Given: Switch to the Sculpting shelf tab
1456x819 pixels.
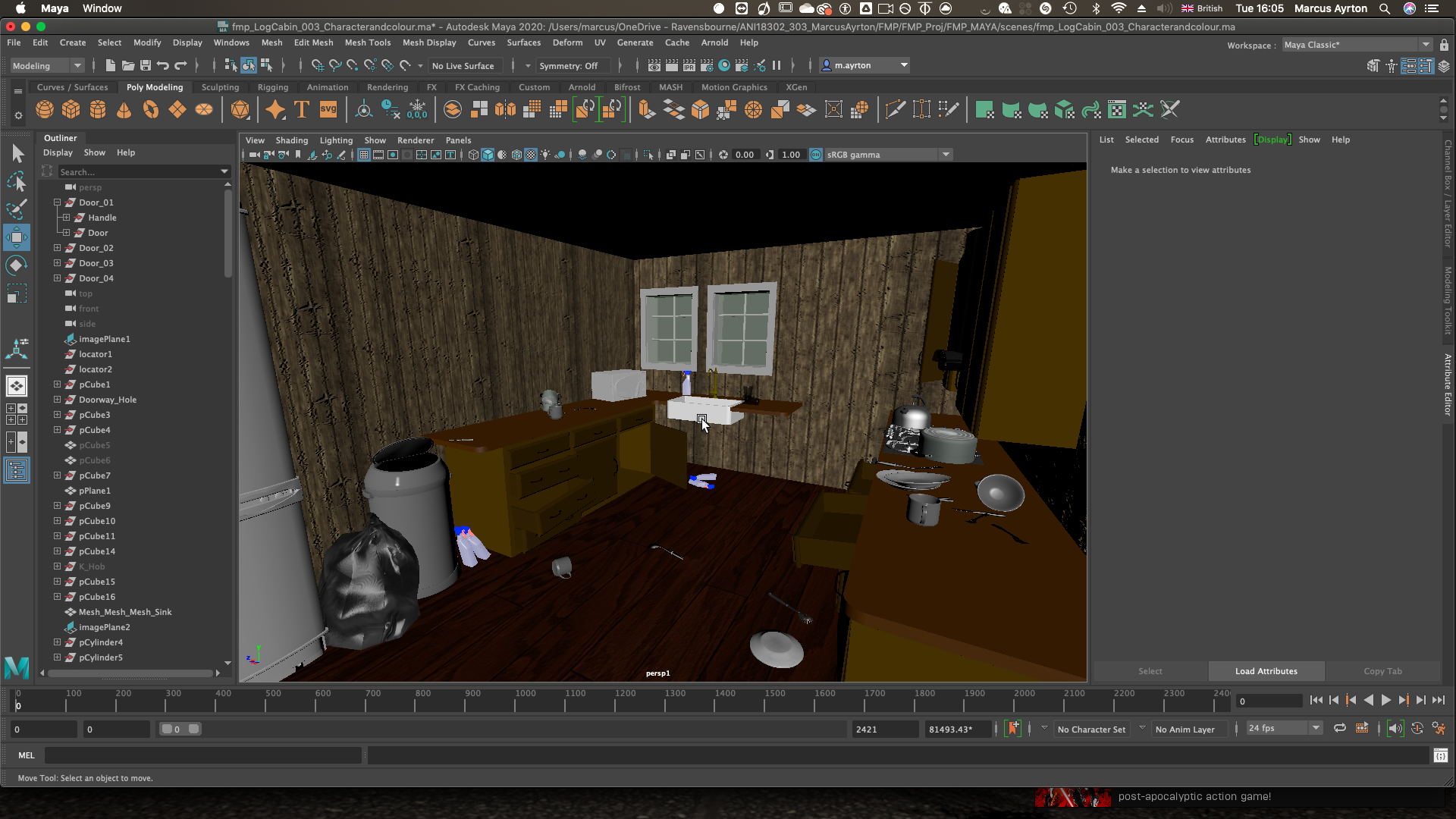Looking at the screenshot, I should [220, 87].
